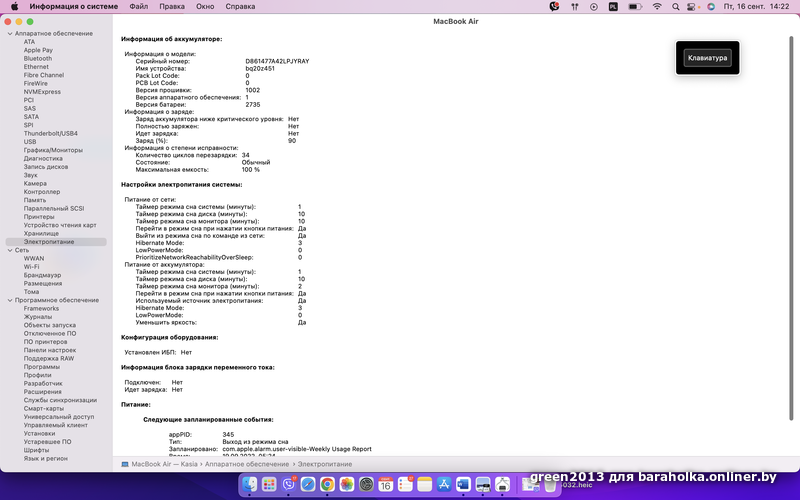Image resolution: width=800 pixels, height=500 pixels.
Task: Open the Photos app in the Dock
Action: tap(346, 484)
